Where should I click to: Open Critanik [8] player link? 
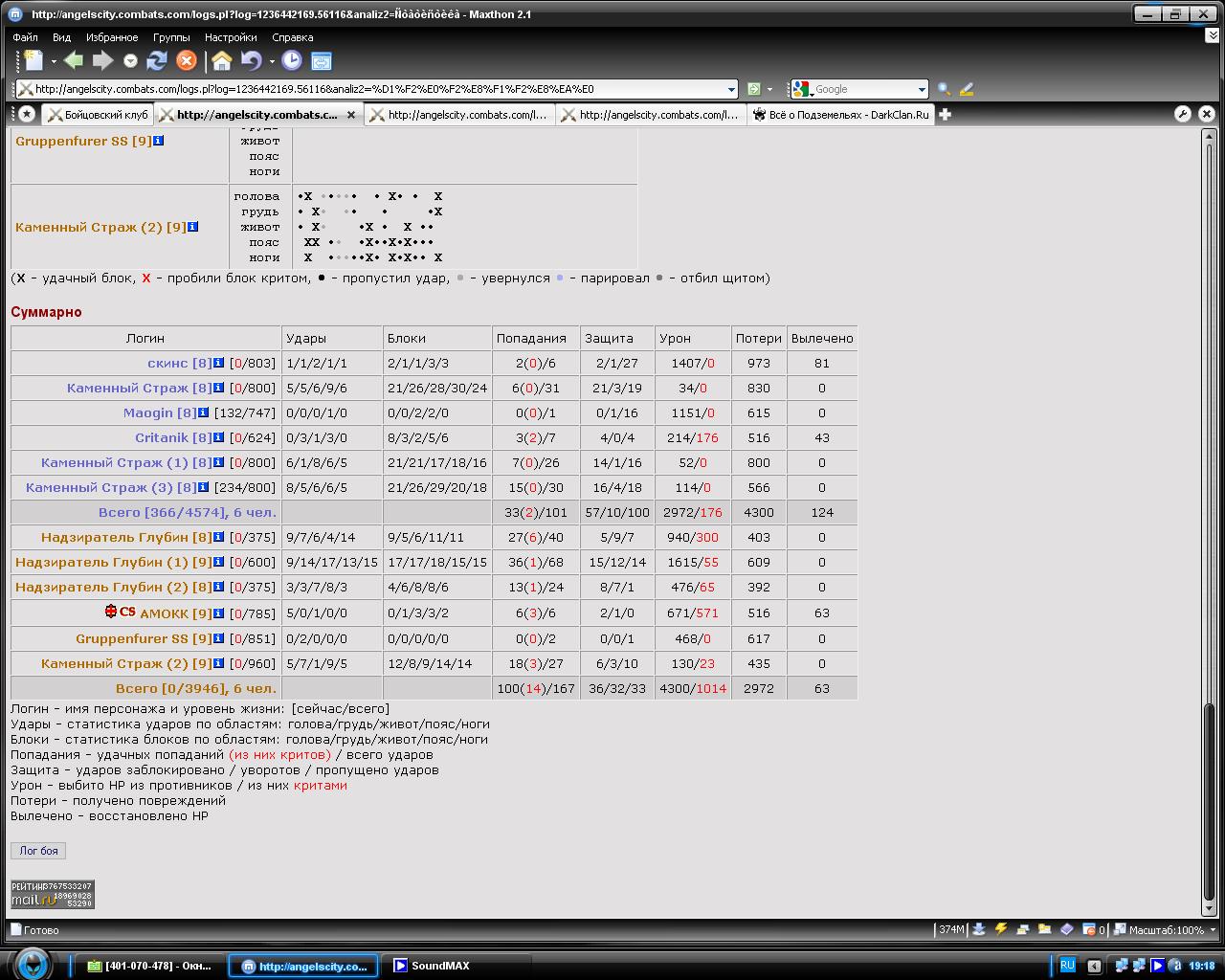pyautogui.click(x=173, y=437)
